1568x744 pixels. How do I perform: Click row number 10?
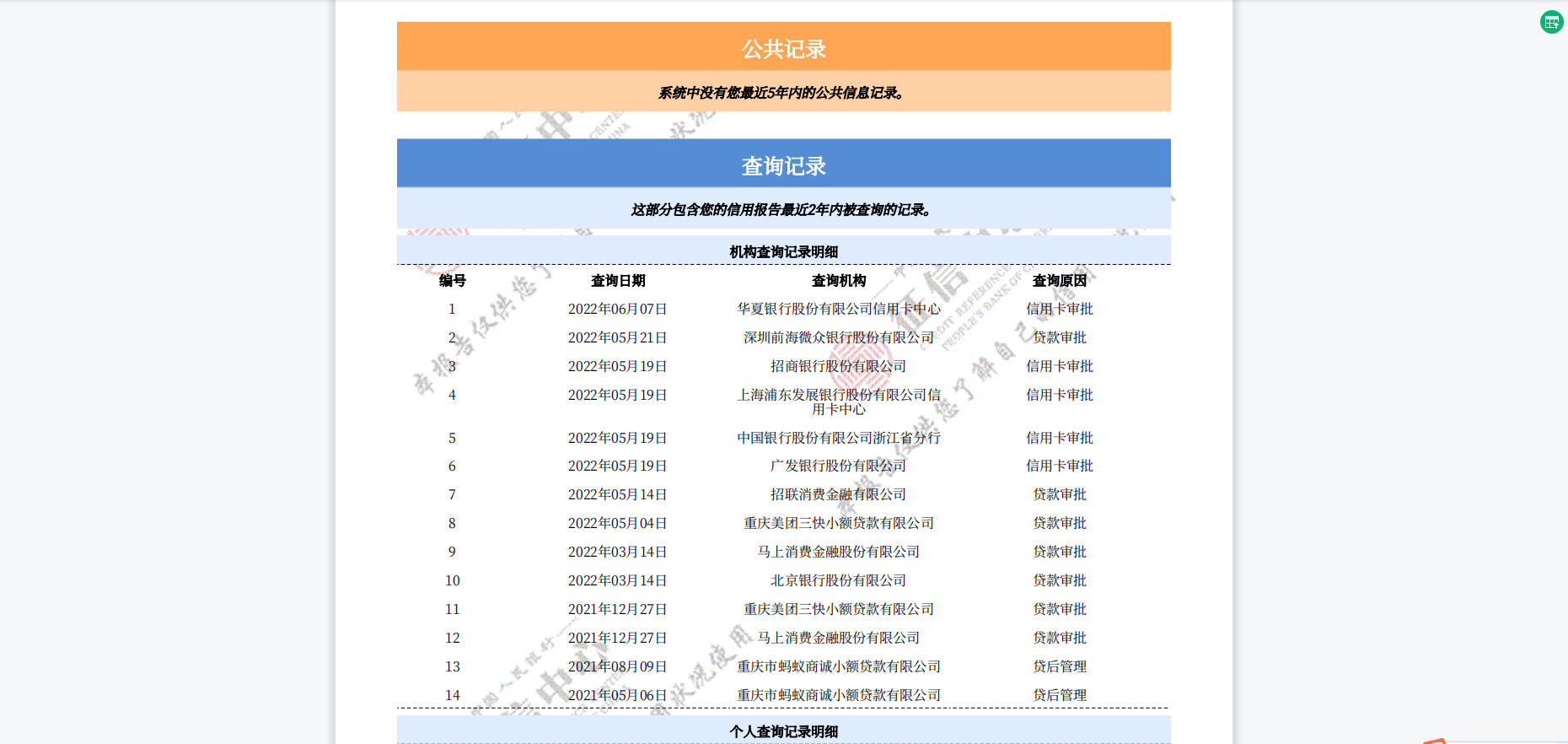[452, 580]
